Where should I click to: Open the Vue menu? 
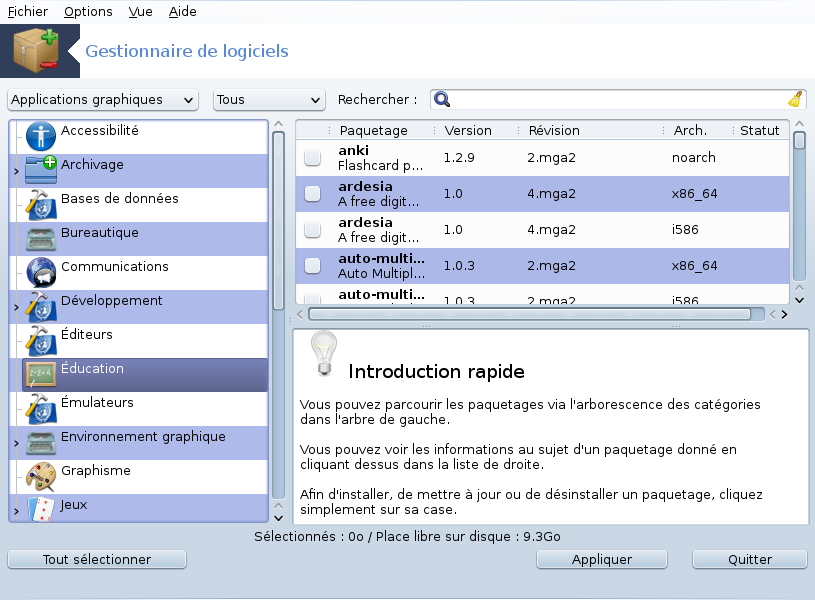140,11
